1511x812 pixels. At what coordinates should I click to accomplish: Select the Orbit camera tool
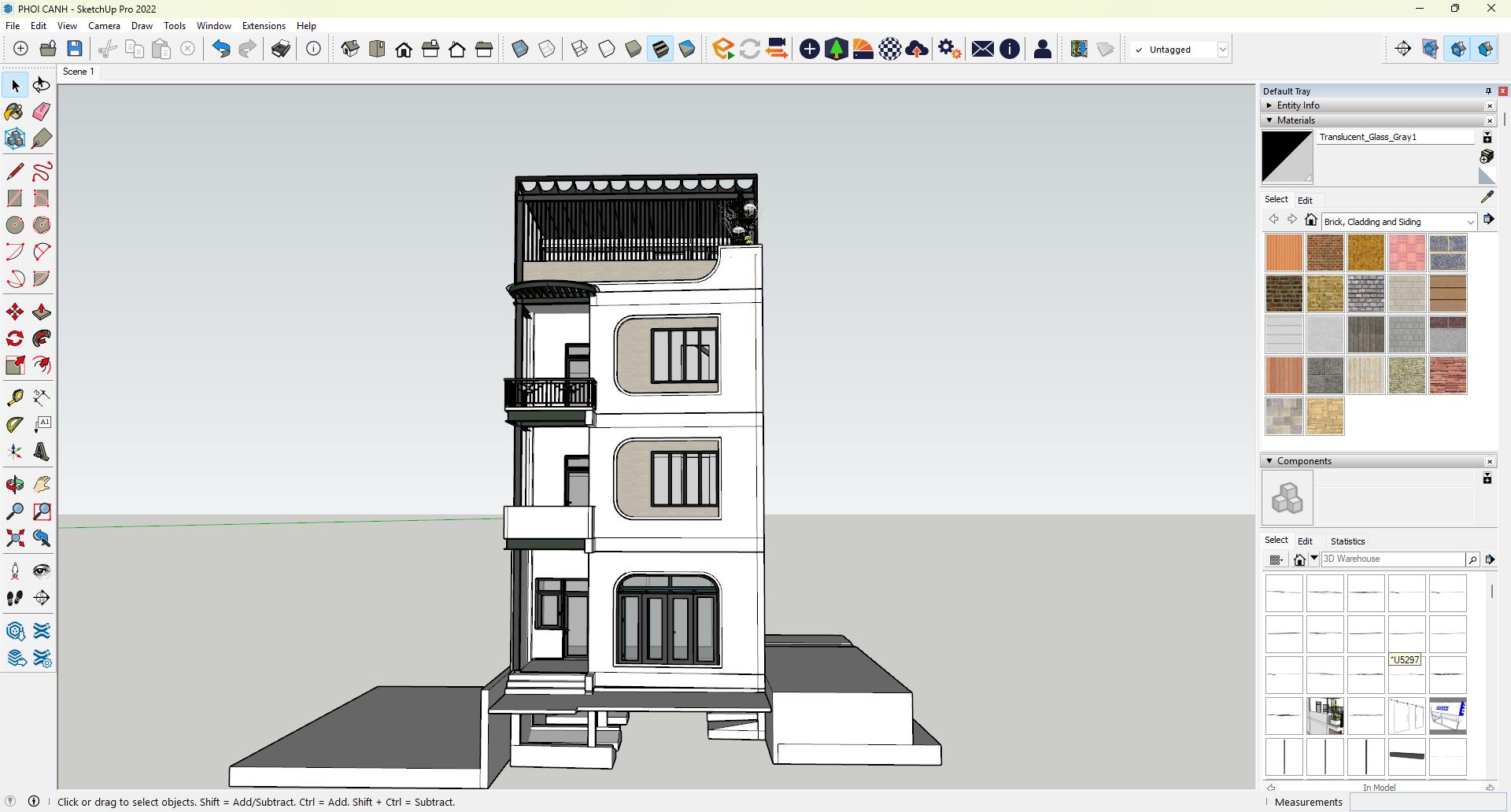(14, 484)
